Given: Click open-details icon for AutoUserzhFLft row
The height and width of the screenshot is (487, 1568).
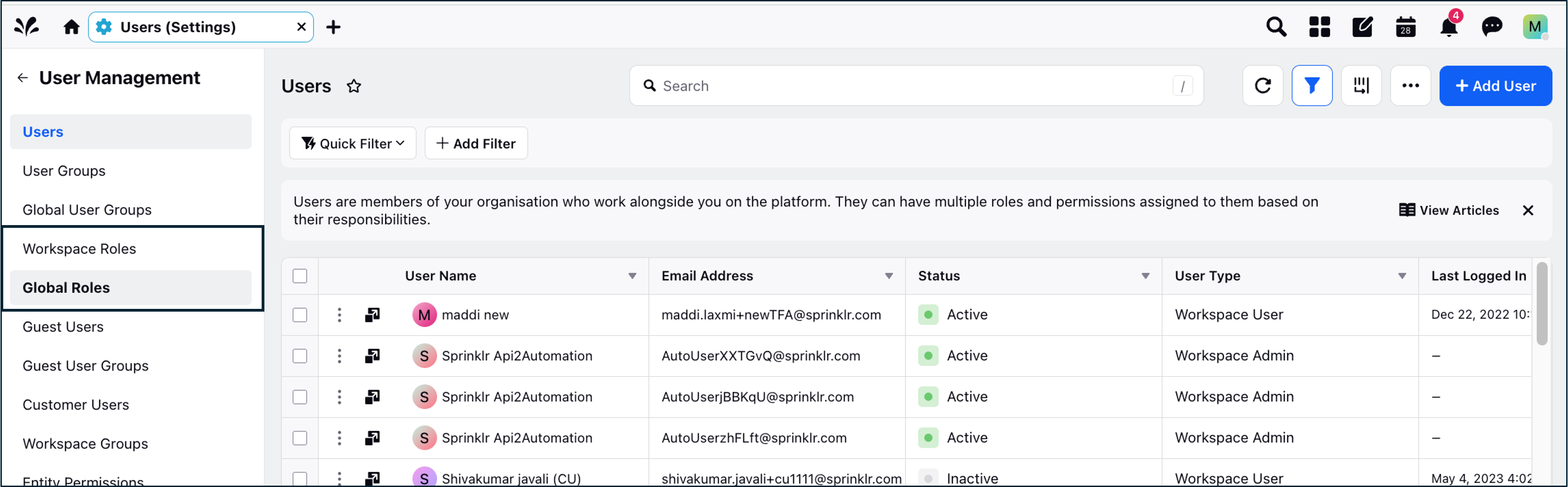Looking at the screenshot, I should [372, 438].
